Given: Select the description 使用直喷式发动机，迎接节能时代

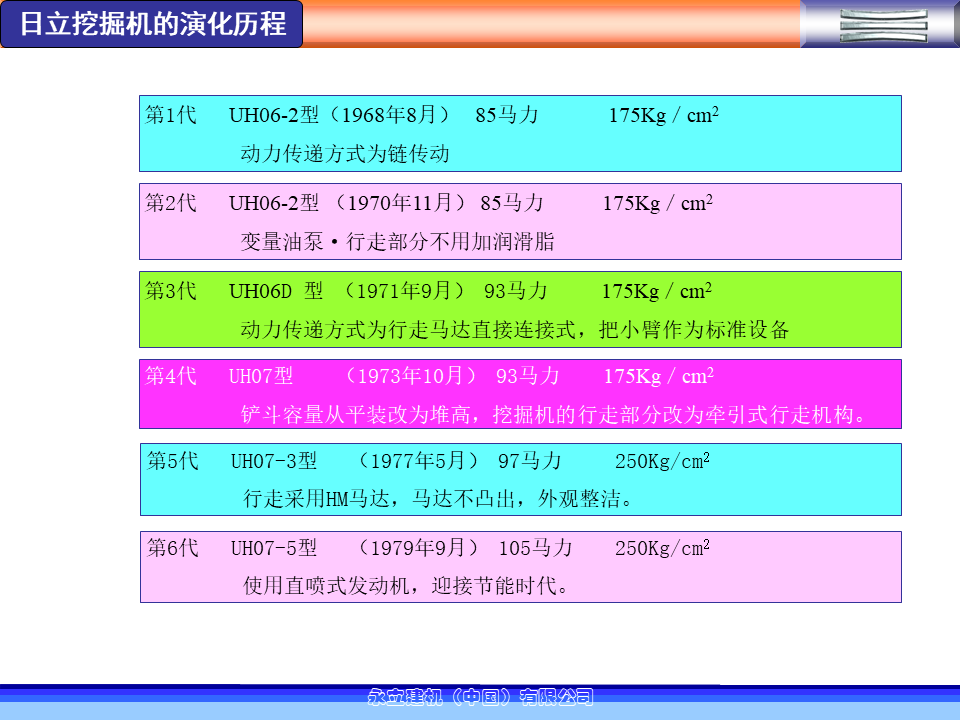Looking at the screenshot, I should [x=406, y=586].
